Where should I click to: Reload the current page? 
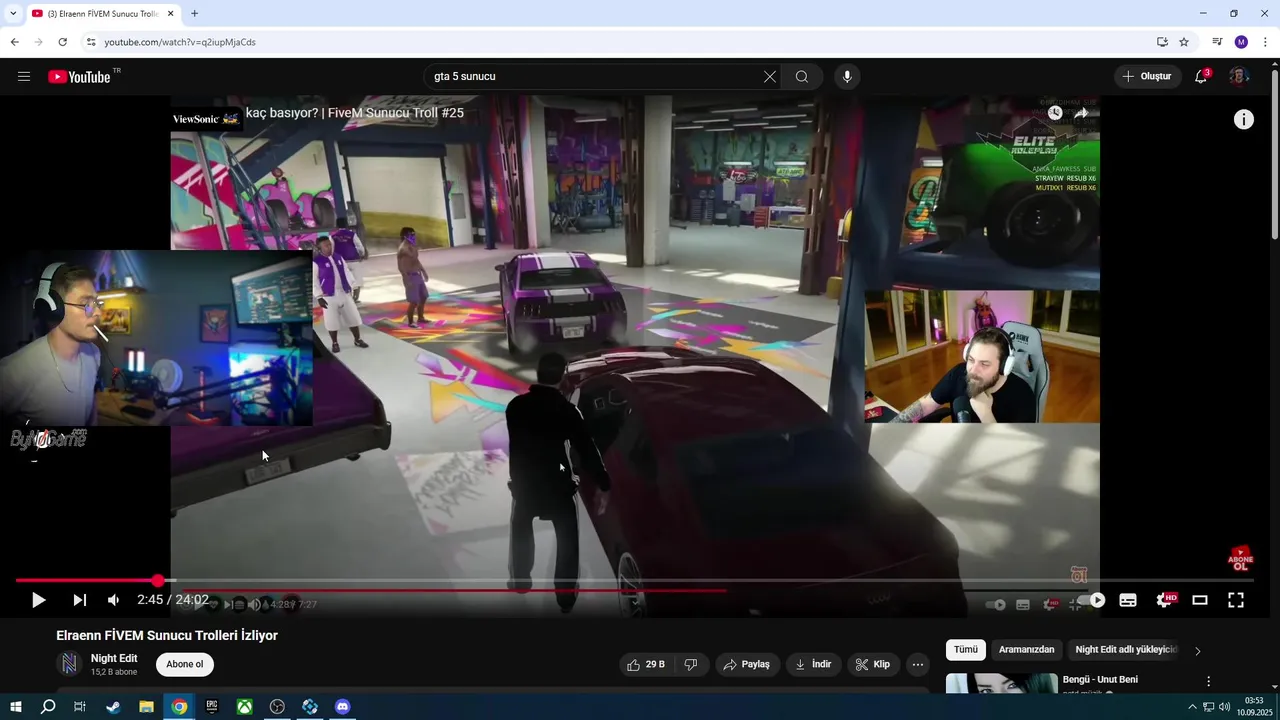[62, 42]
